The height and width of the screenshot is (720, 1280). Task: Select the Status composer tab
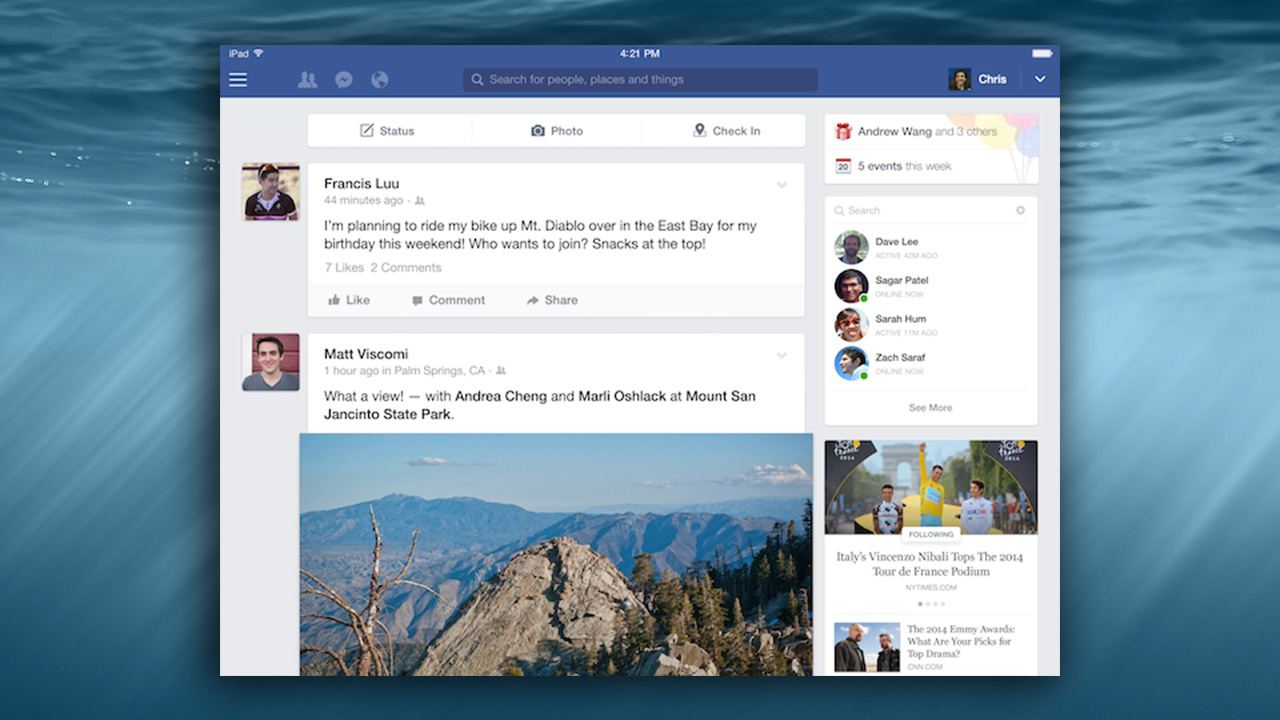tap(387, 131)
